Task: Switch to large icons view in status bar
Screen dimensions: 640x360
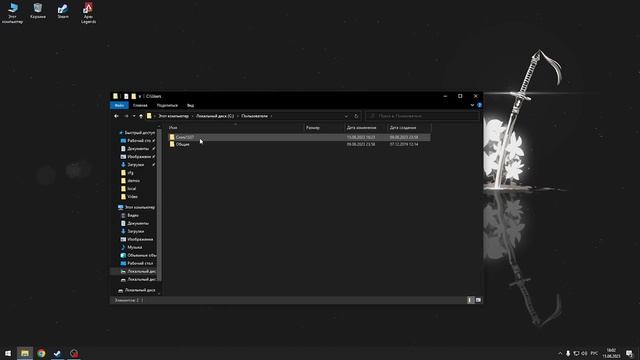Action: point(478,300)
